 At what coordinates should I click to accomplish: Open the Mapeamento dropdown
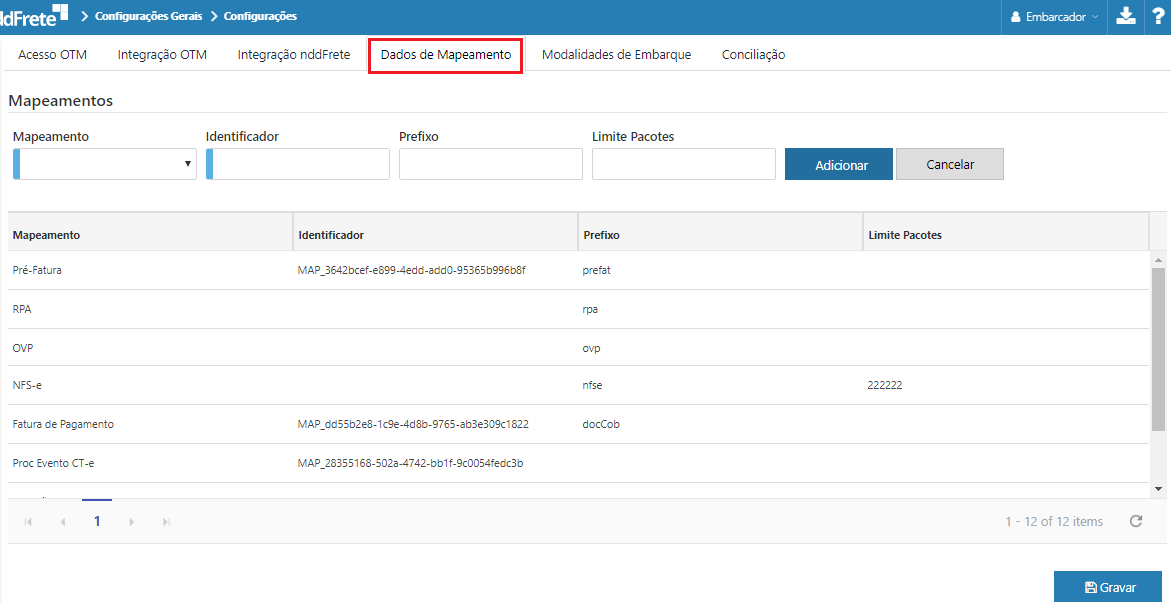point(105,164)
